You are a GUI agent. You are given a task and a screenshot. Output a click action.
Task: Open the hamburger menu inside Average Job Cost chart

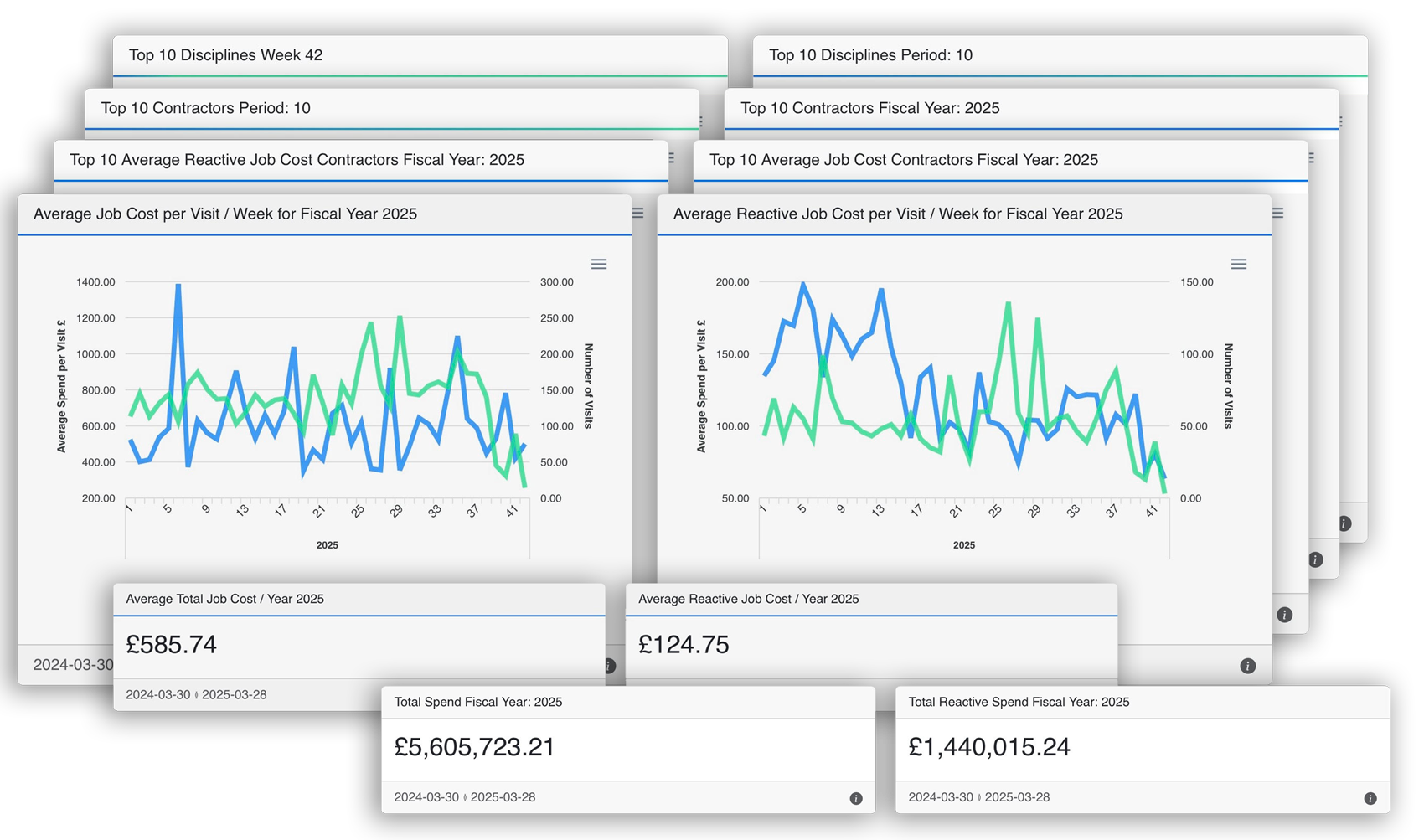click(598, 264)
